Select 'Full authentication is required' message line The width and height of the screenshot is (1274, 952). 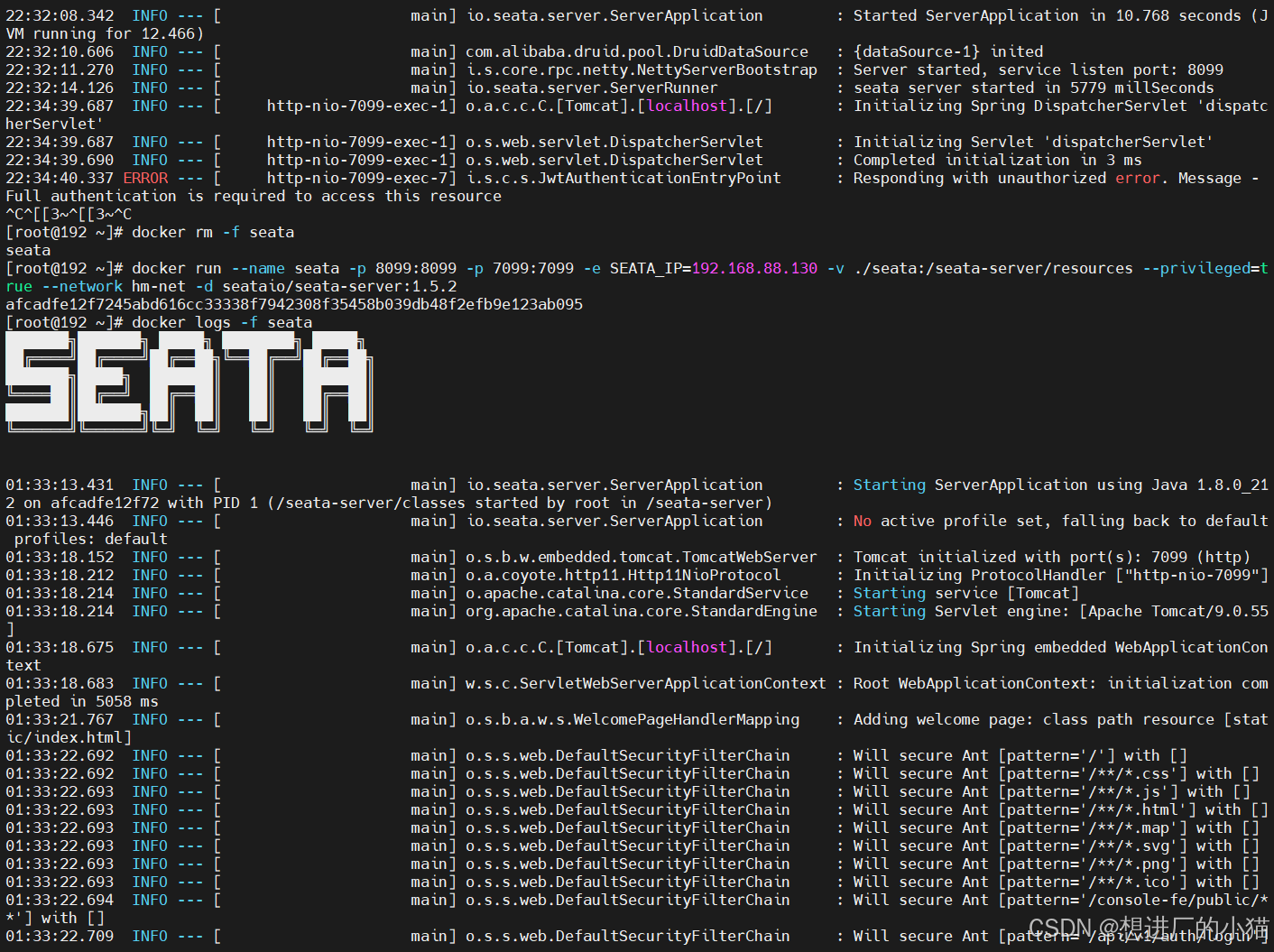254,196
